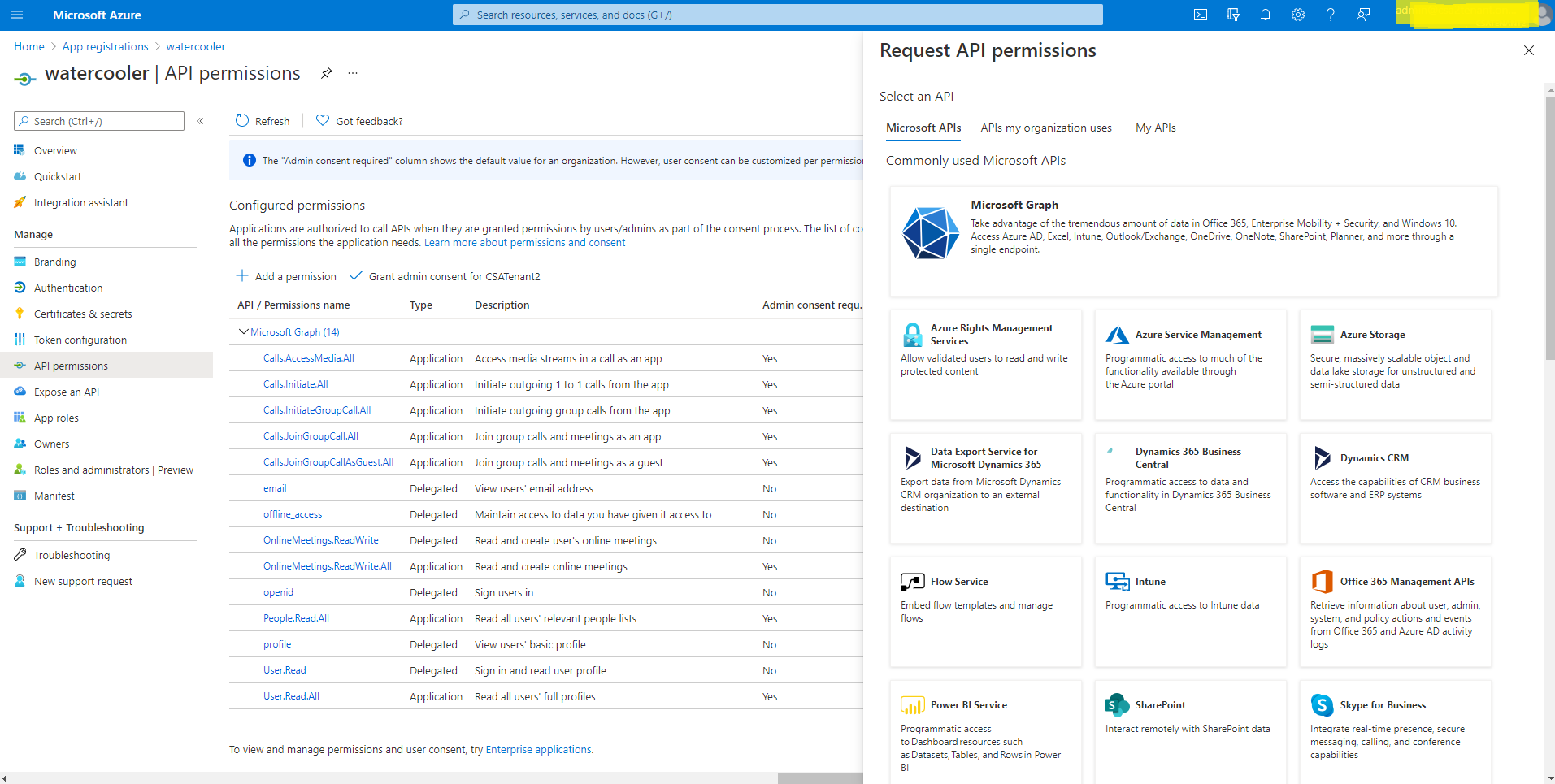The width and height of the screenshot is (1555, 784).
Task: Click Grant admin consent for CSATenant2
Action: 445,276
